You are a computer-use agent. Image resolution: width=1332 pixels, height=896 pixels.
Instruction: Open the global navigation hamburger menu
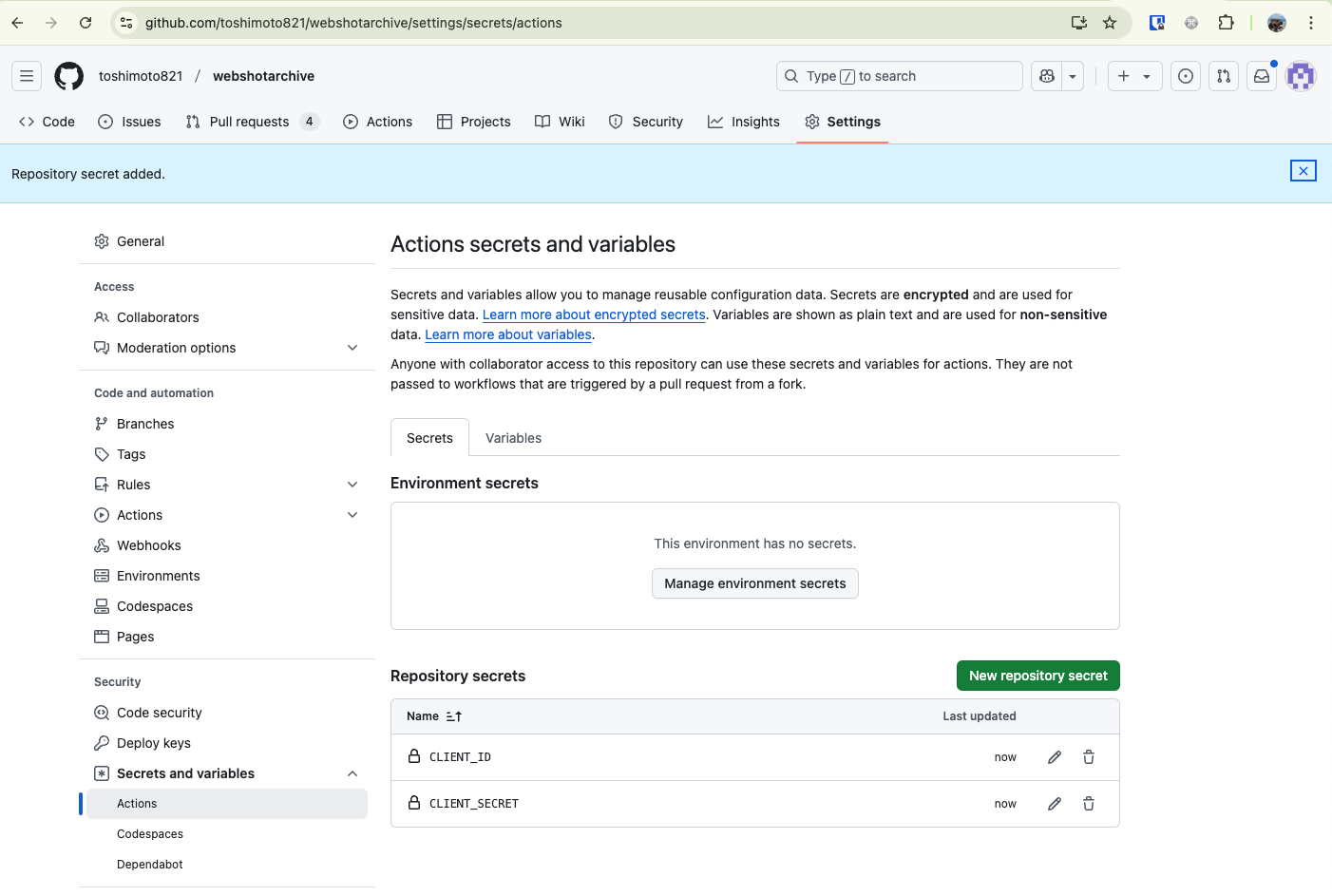(x=26, y=75)
